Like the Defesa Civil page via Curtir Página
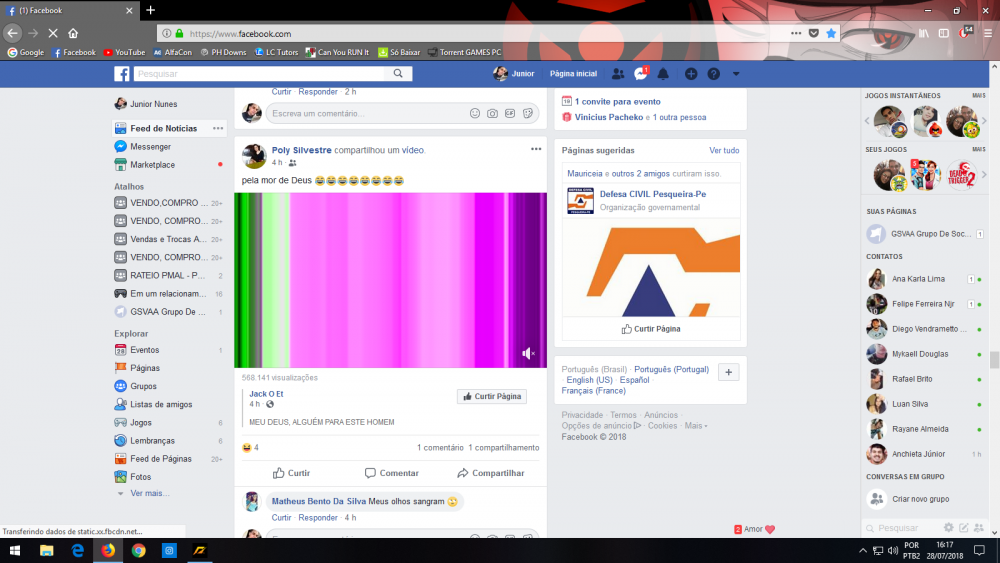The image size is (1000, 563). coord(650,328)
